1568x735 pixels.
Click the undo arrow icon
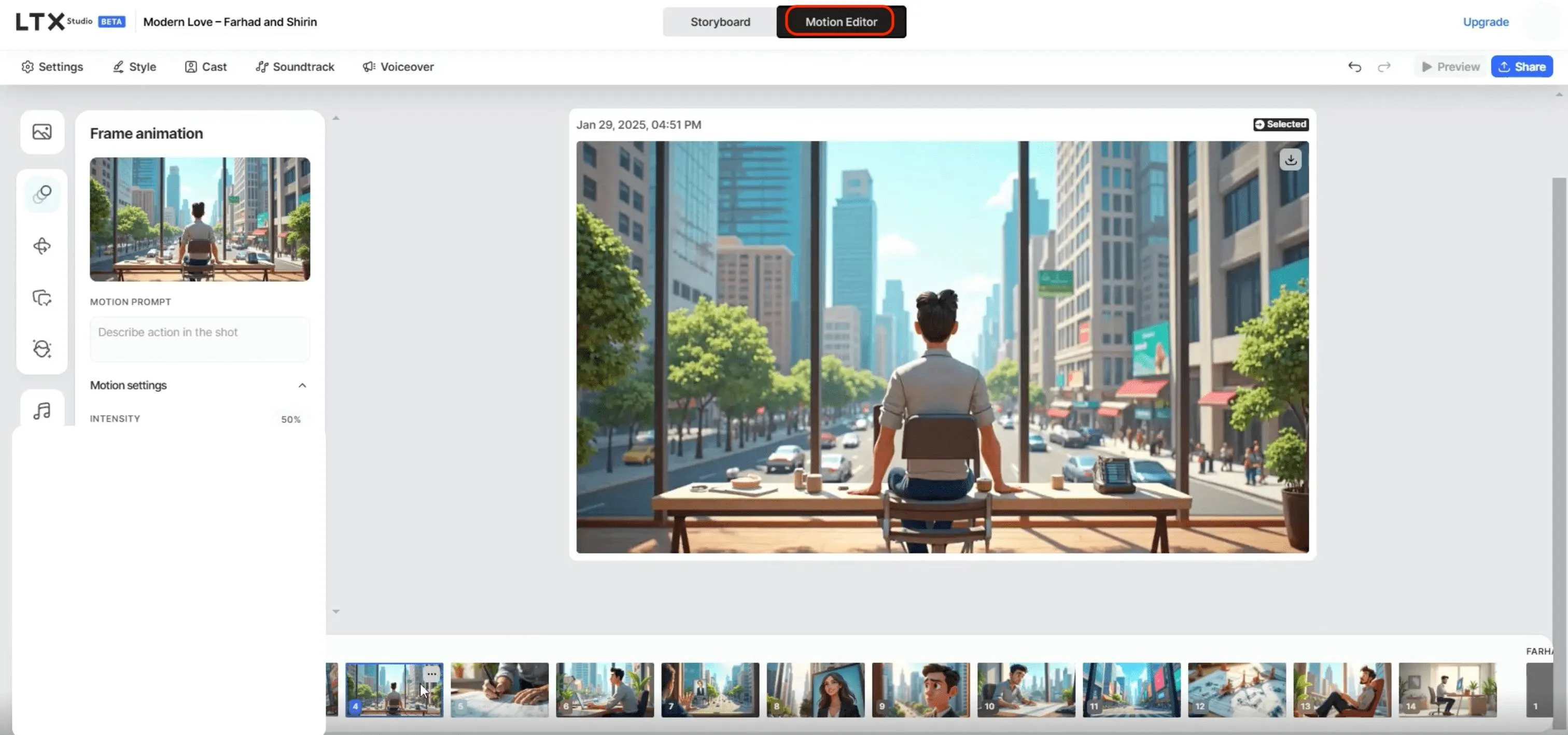pos(1354,67)
